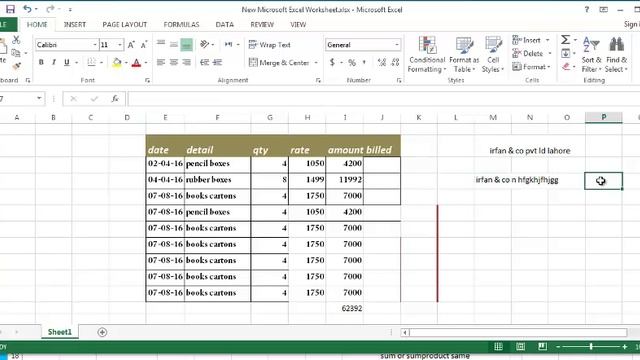Click the AutoSum sigma icon
The width and height of the screenshot is (640, 360).
[565, 40]
